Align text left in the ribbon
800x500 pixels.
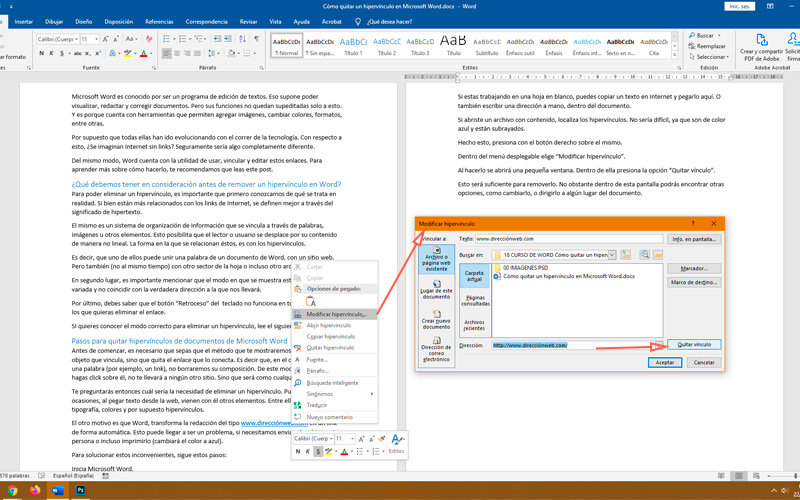167,53
